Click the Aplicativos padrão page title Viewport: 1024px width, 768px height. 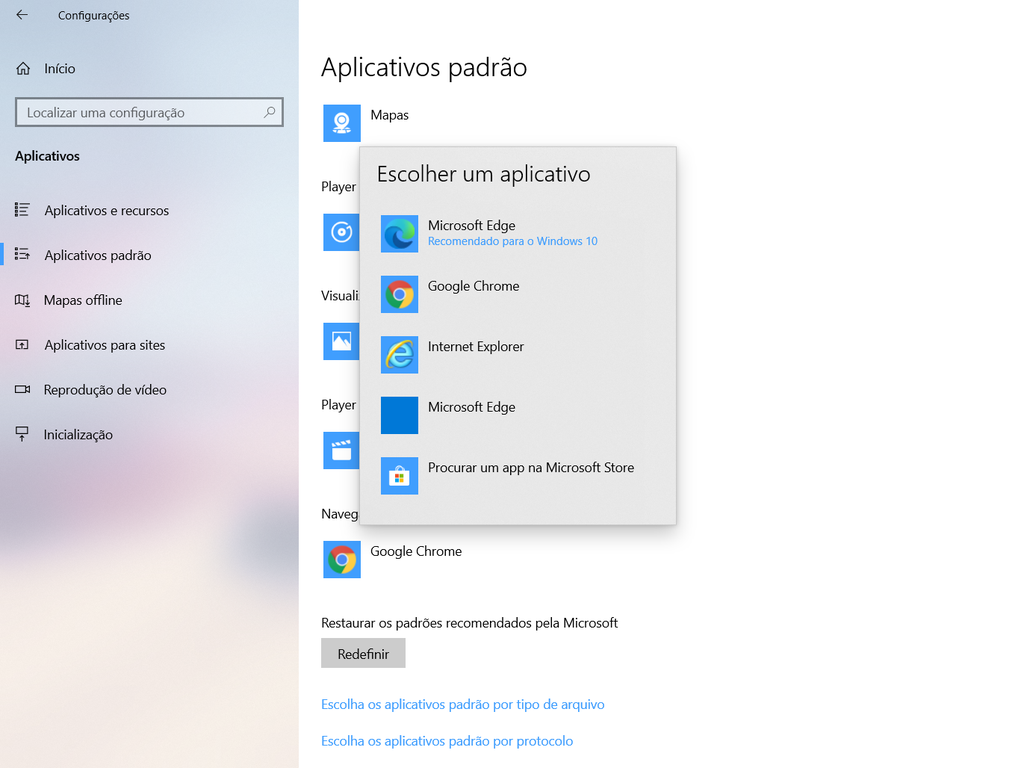coord(424,67)
